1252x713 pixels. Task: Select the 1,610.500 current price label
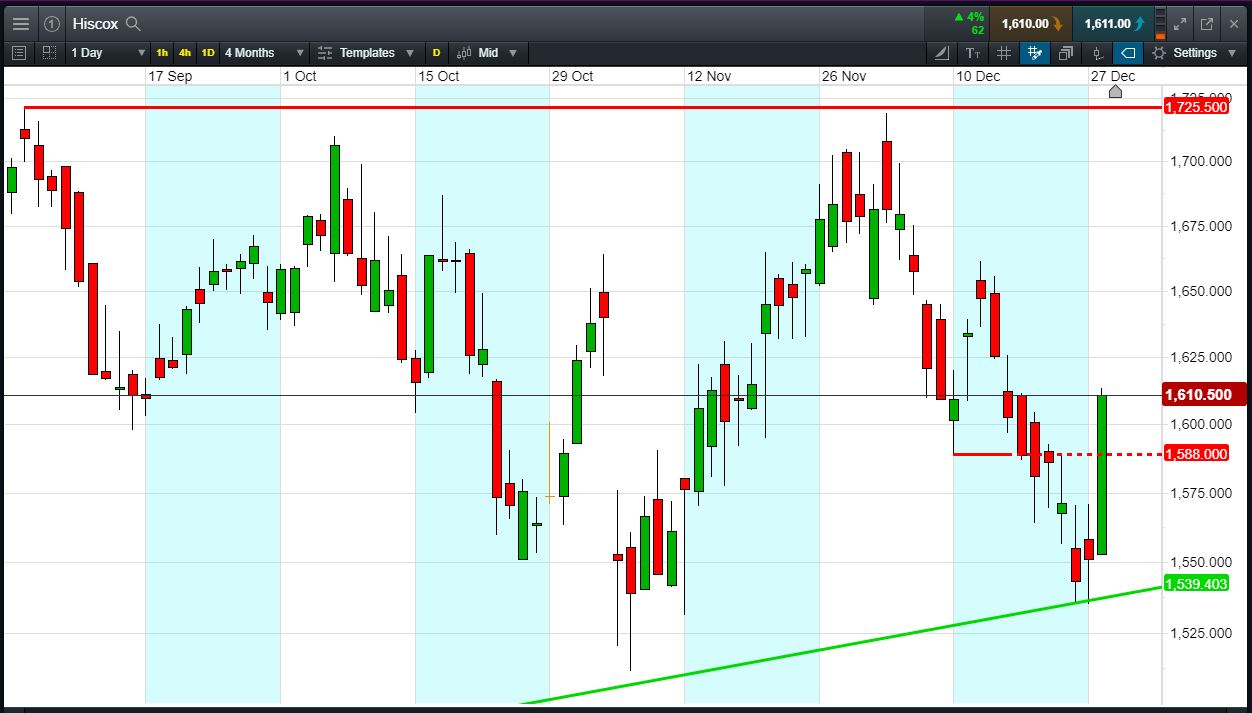1202,395
